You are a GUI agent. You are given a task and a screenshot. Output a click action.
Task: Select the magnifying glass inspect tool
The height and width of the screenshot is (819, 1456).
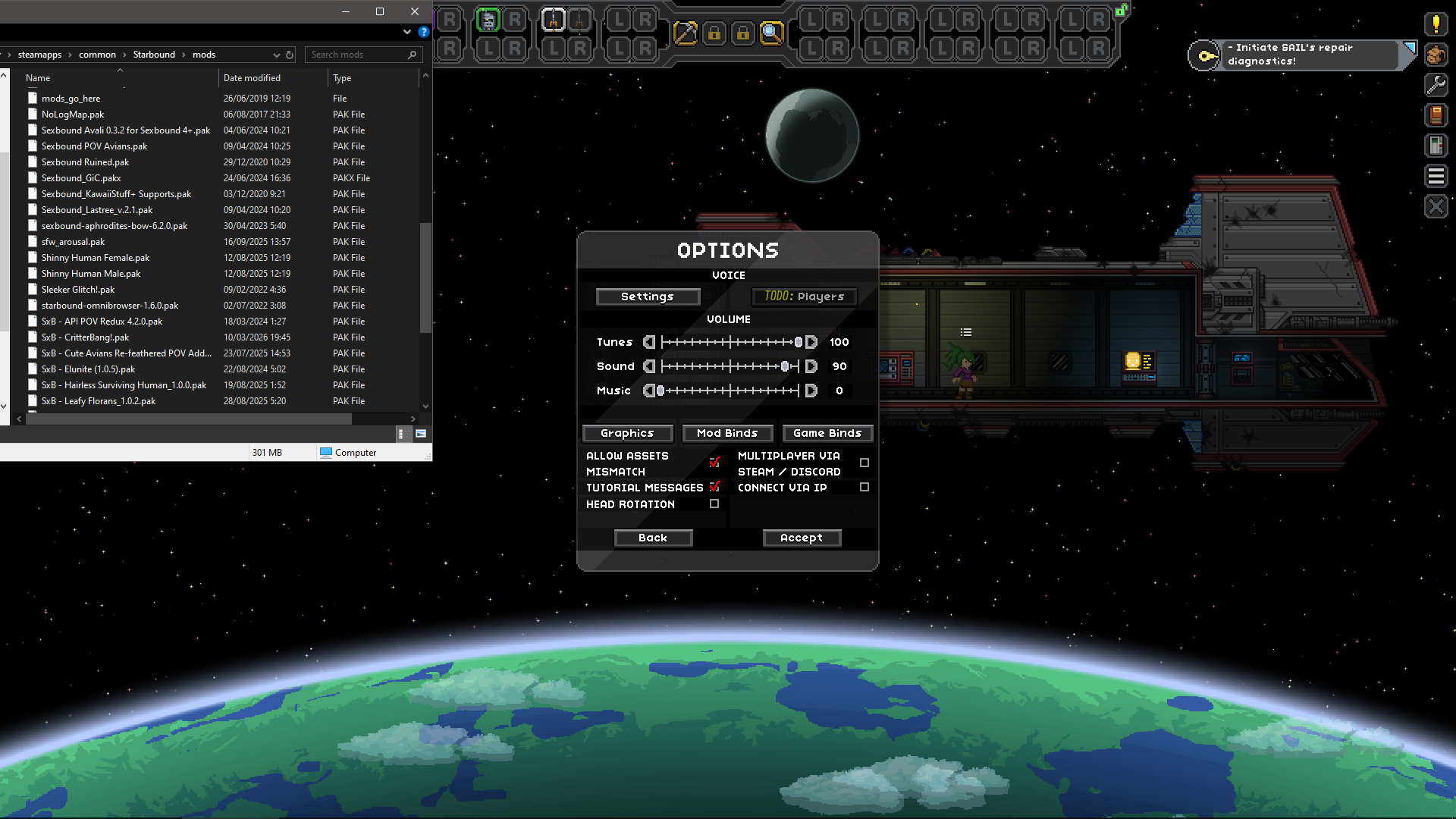771,33
